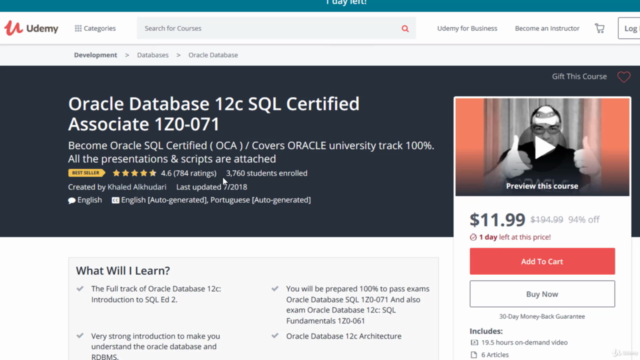The image size is (640, 360).
Task: Click the English language speech icon
Action: (72, 200)
